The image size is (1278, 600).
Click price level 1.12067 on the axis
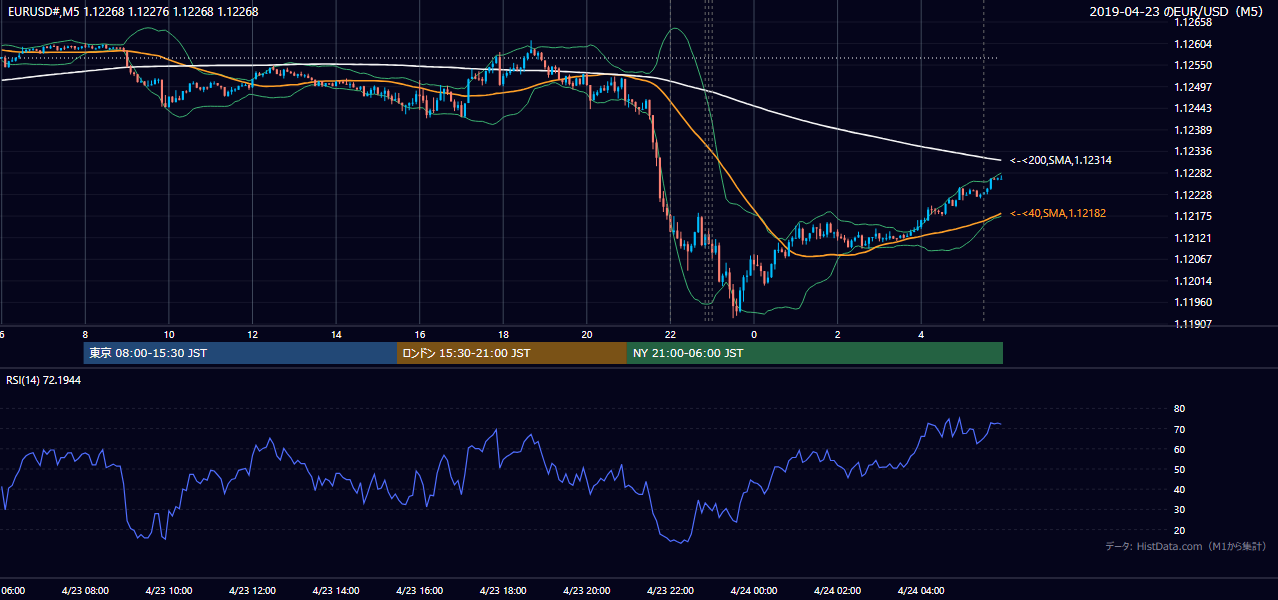click(1192, 259)
